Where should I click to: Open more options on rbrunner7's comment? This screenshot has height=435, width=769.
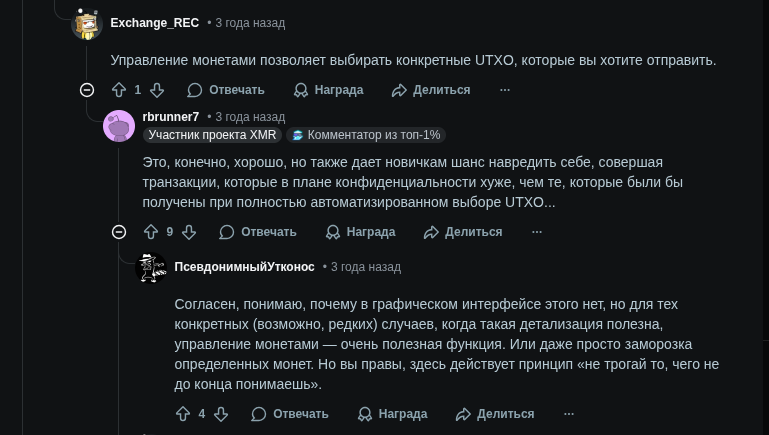pos(537,232)
